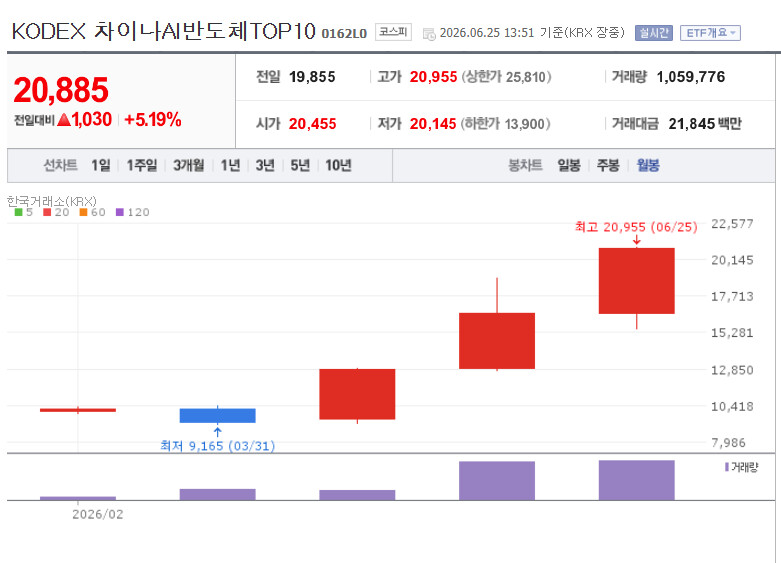Switch to 월봉 candlestick chart
The width and height of the screenshot is (781, 563).
point(648,165)
